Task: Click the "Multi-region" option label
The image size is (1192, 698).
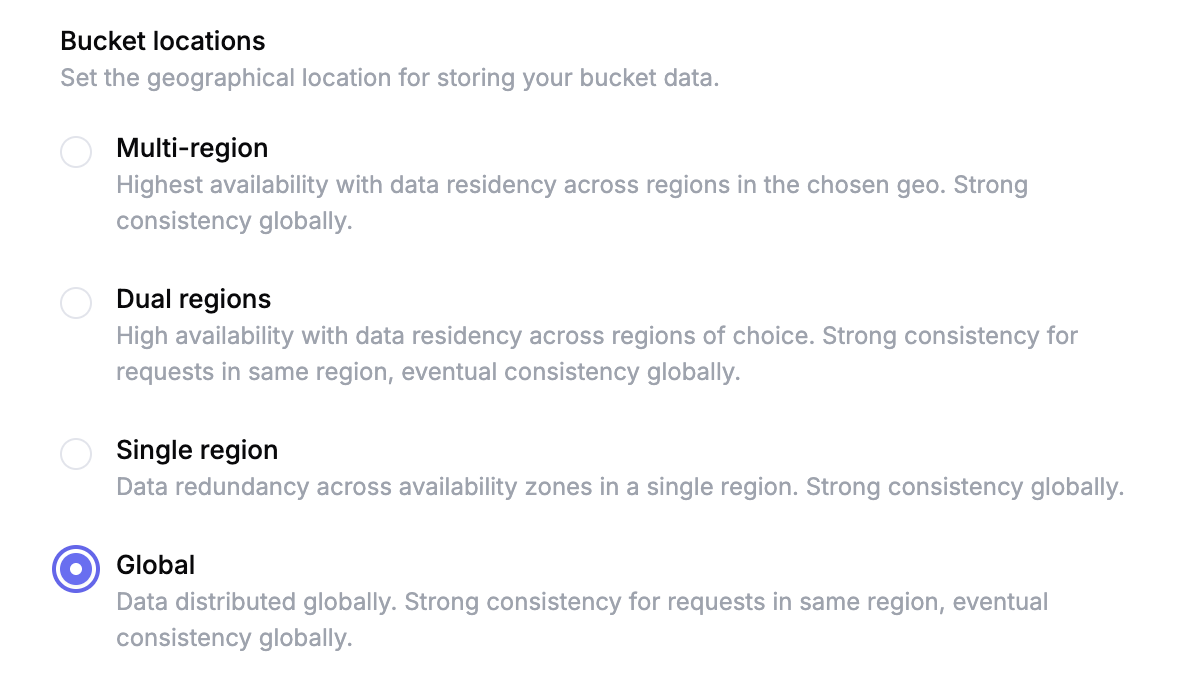Action: click(192, 148)
